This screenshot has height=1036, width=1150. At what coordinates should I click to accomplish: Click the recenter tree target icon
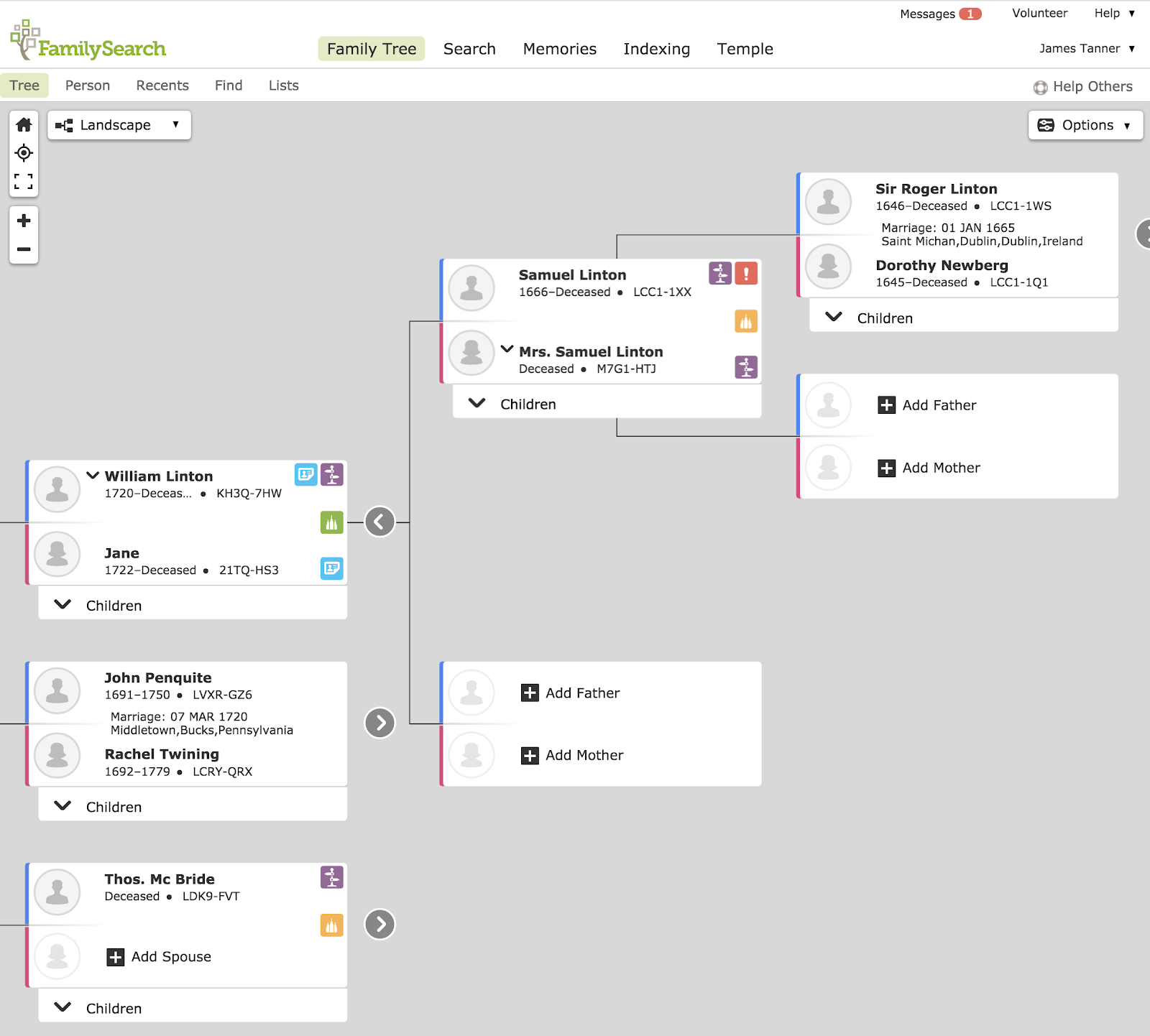pyautogui.click(x=24, y=153)
